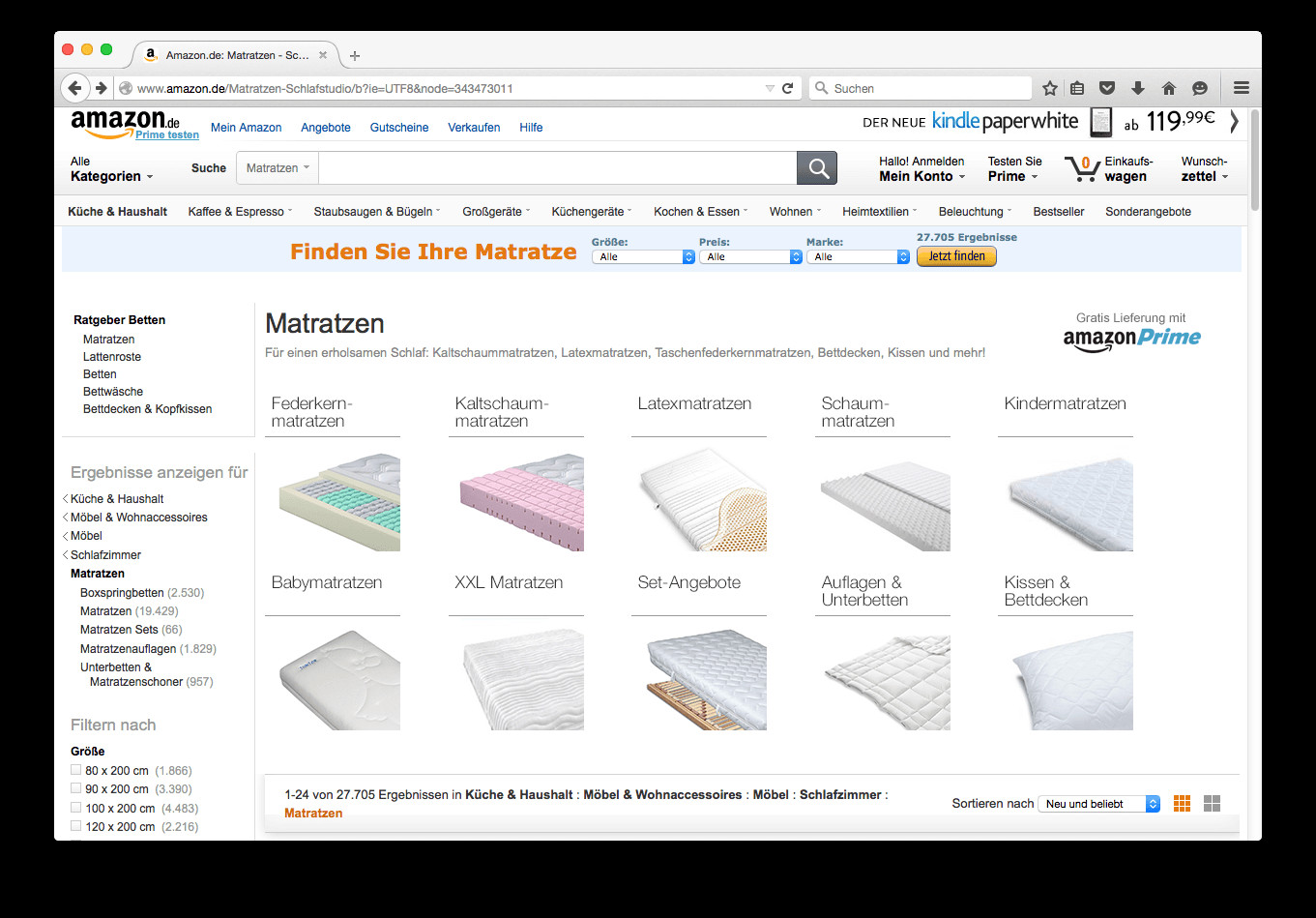Click the browser address bar URL
Image resolution: width=1316 pixels, height=918 pixels.
point(325,88)
